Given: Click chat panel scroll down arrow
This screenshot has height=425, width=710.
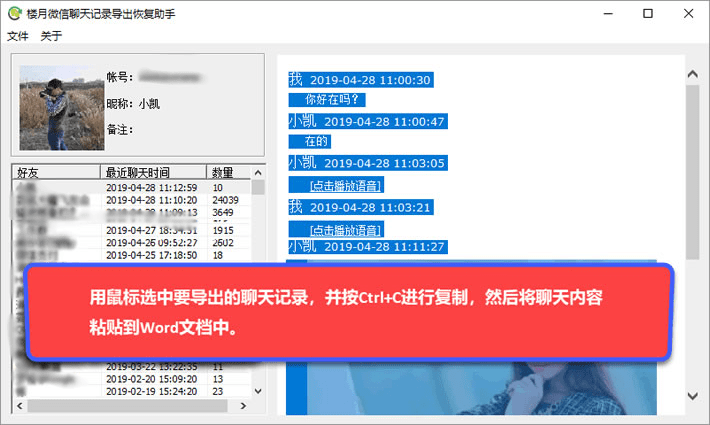Looking at the screenshot, I should click(692, 396).
